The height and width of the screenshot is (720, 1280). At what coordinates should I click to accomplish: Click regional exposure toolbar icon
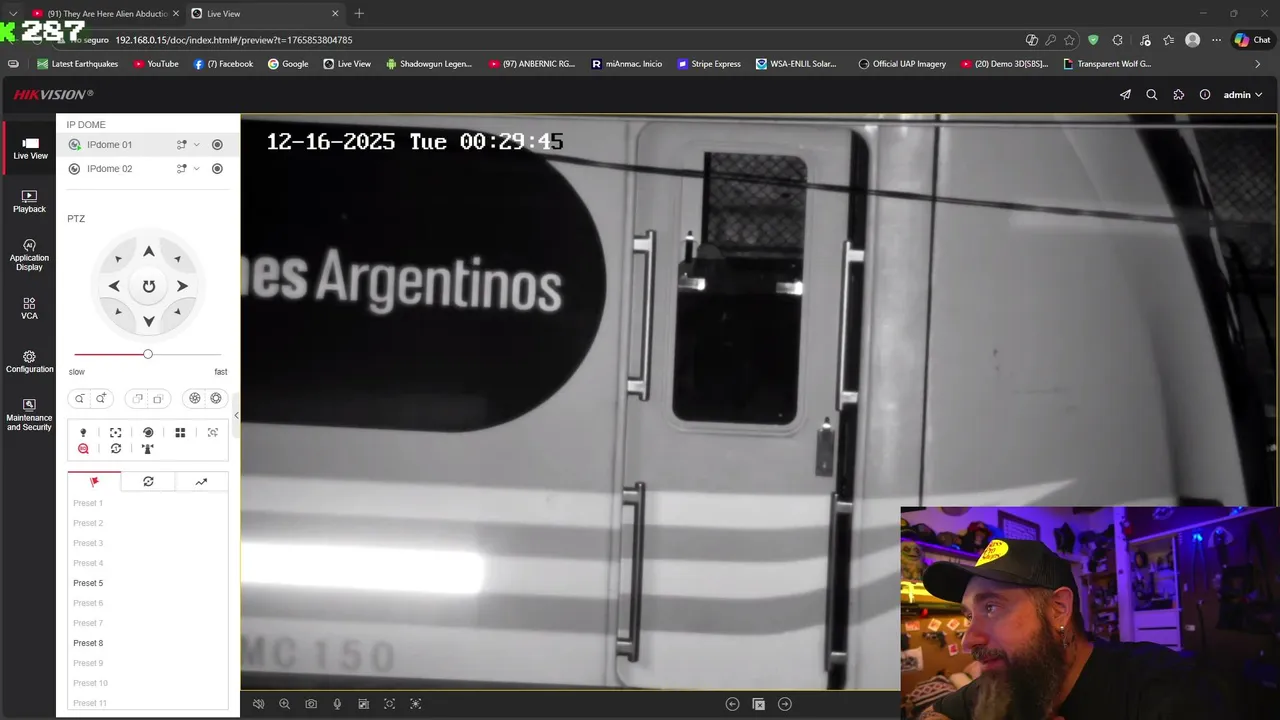click(416, 704)
